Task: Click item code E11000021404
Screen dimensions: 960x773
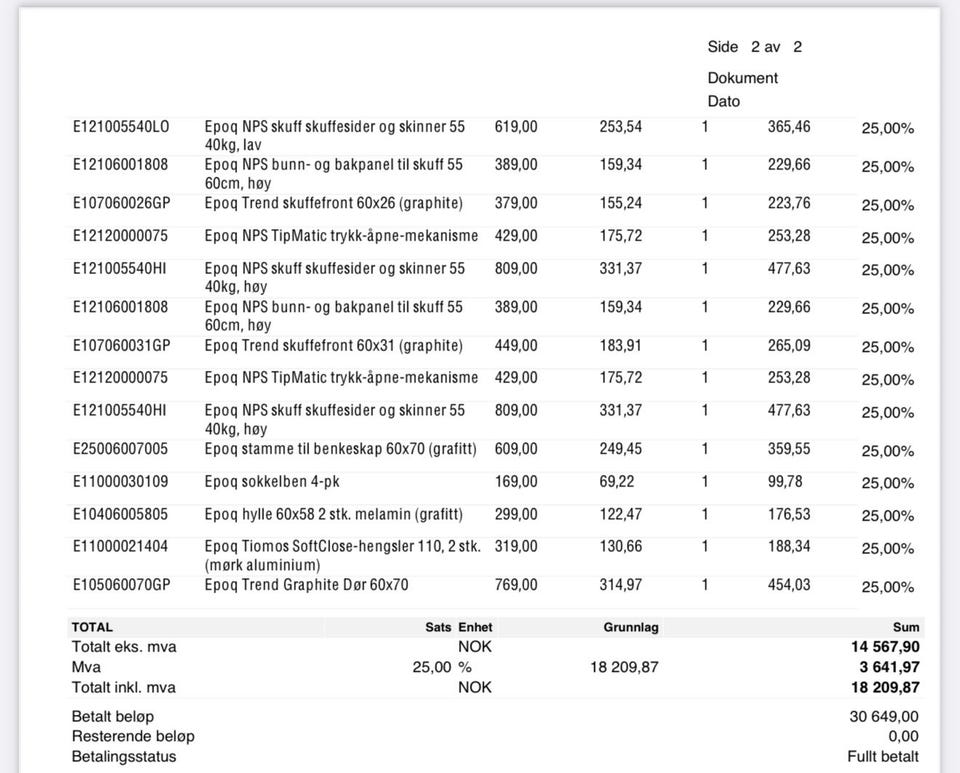Action: (x=120, y=546)
